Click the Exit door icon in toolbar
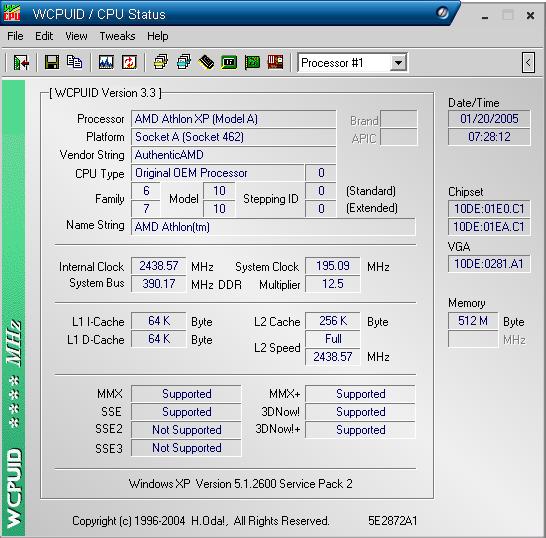Screen dimensions: 546x538 (21, 63)
